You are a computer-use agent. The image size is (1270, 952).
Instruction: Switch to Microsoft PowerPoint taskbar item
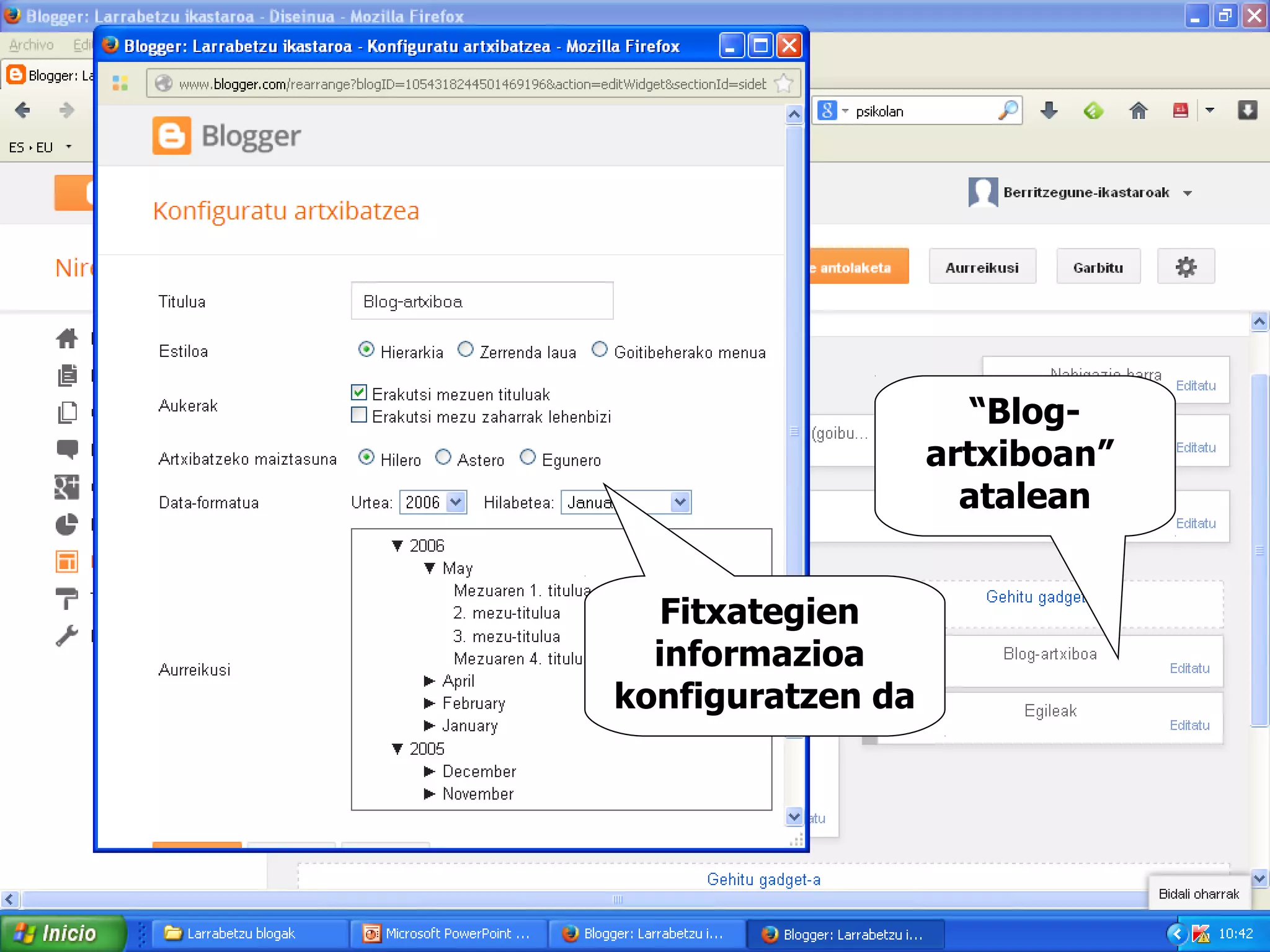click(x=448, y=933)
